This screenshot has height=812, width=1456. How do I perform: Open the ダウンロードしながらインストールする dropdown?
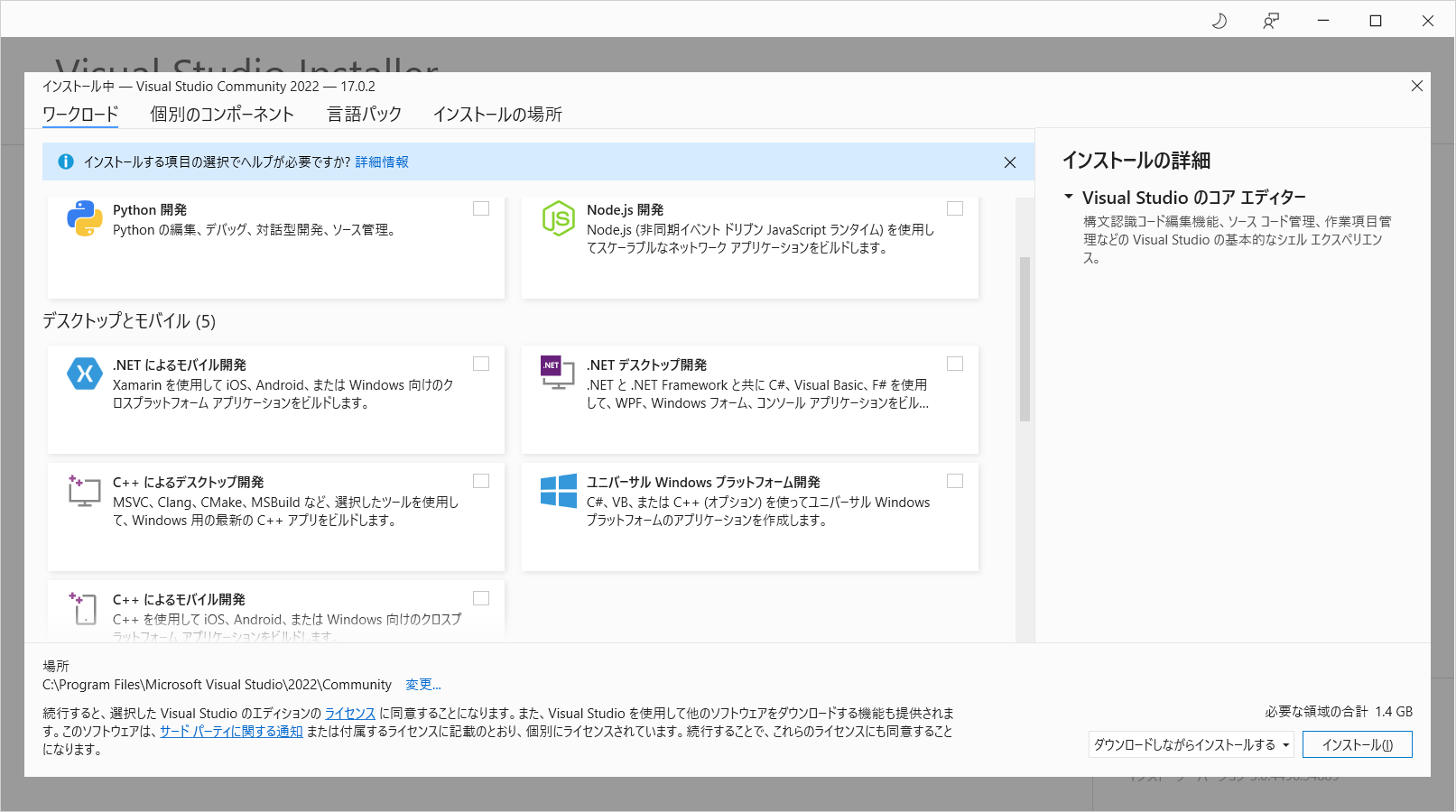tap(1192, 744)
